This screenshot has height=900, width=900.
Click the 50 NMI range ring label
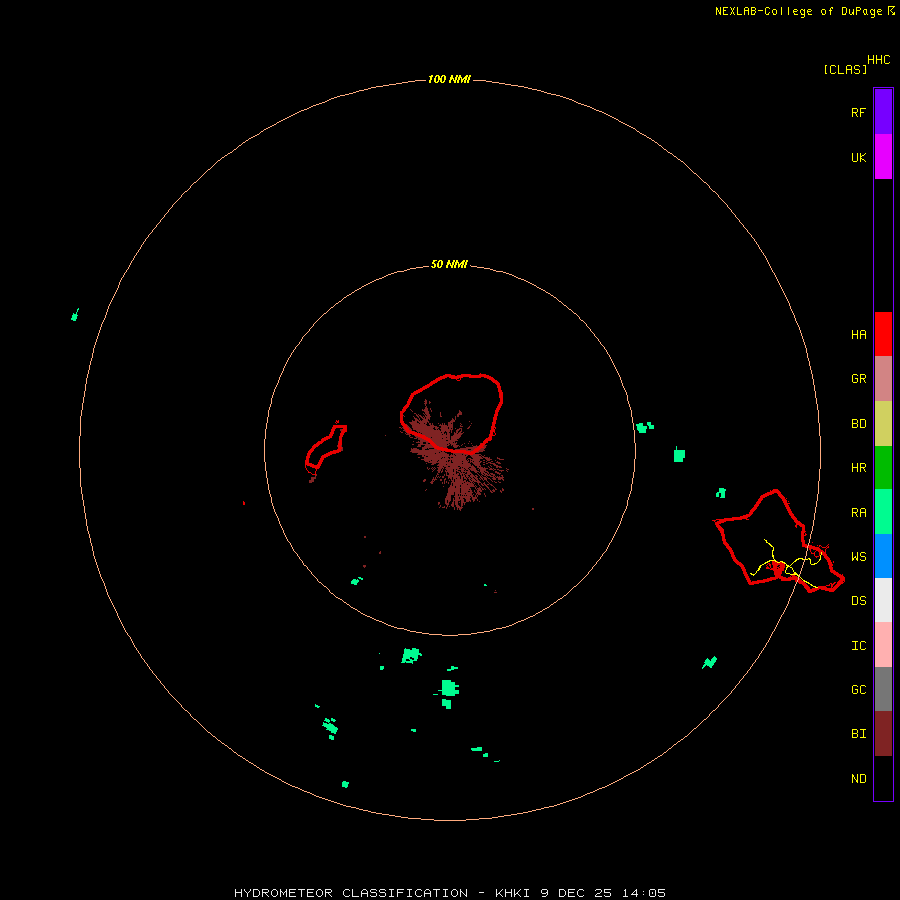tap(449, 265)
